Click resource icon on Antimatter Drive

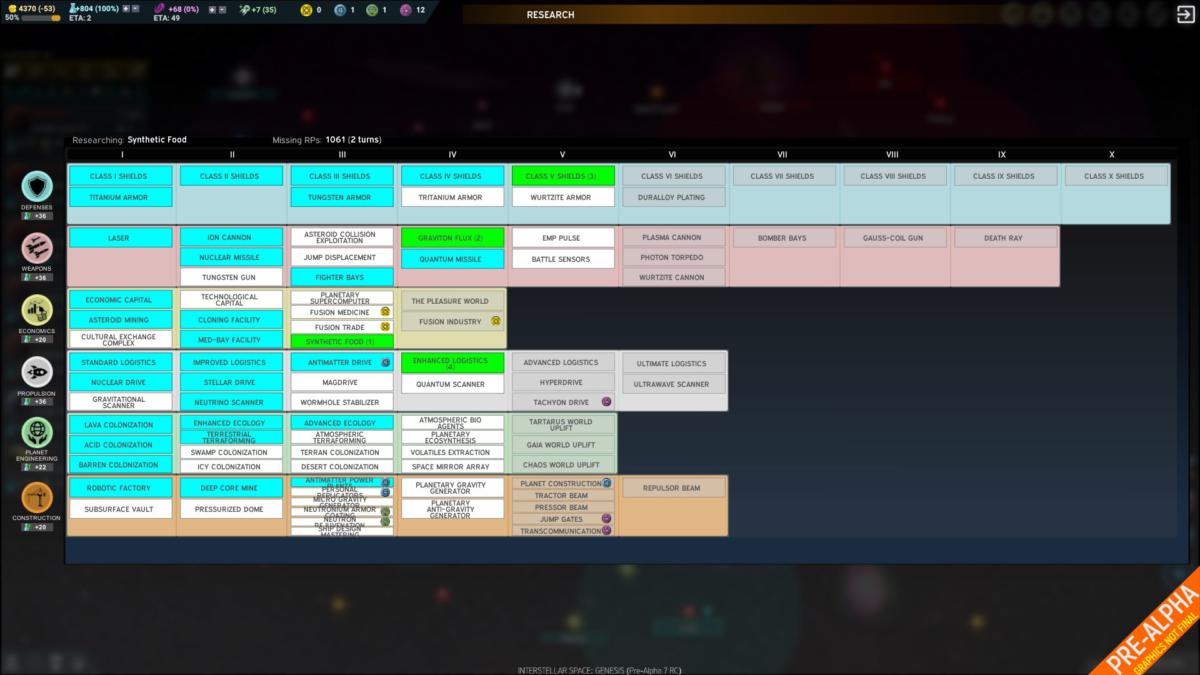385,362
